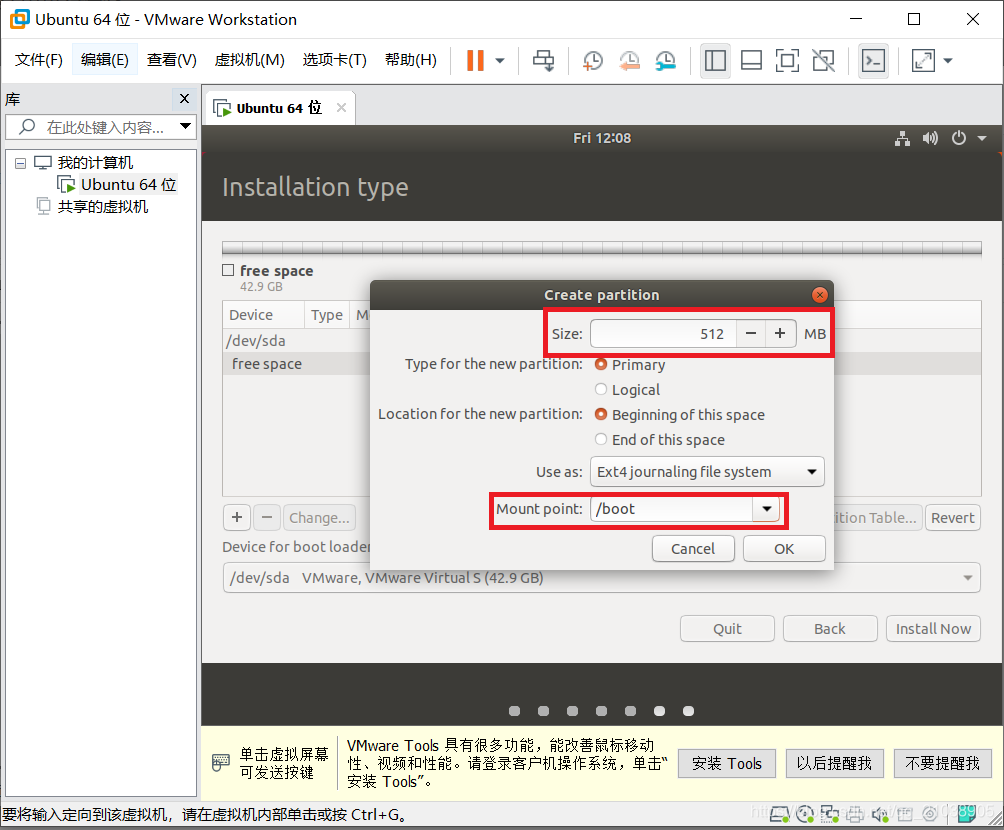This screenshot has height=830, width=1004.
Task: Close the Create partition dialog
Action: (x=819, y=295)
